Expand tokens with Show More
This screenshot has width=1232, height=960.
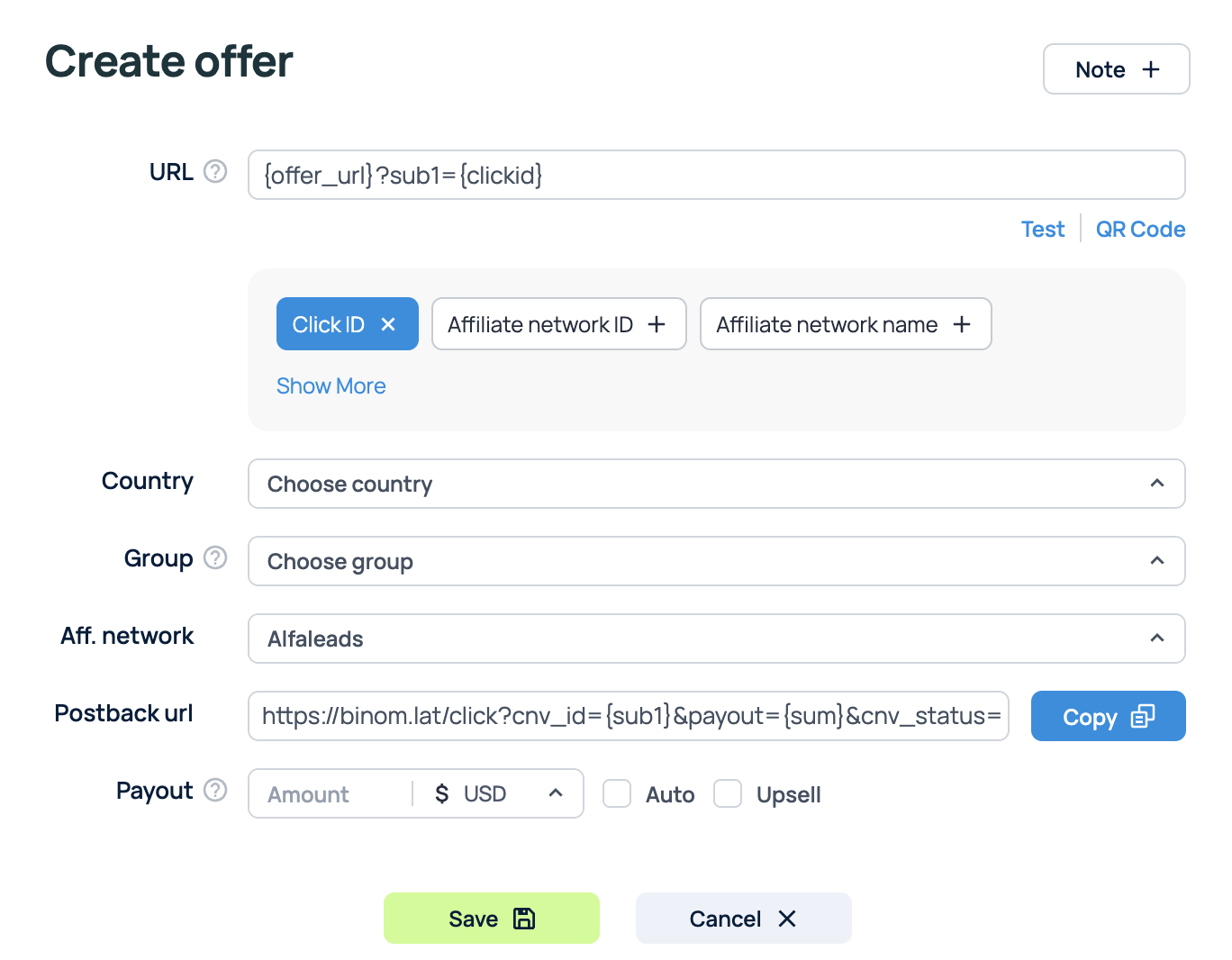tap(331, 385)
